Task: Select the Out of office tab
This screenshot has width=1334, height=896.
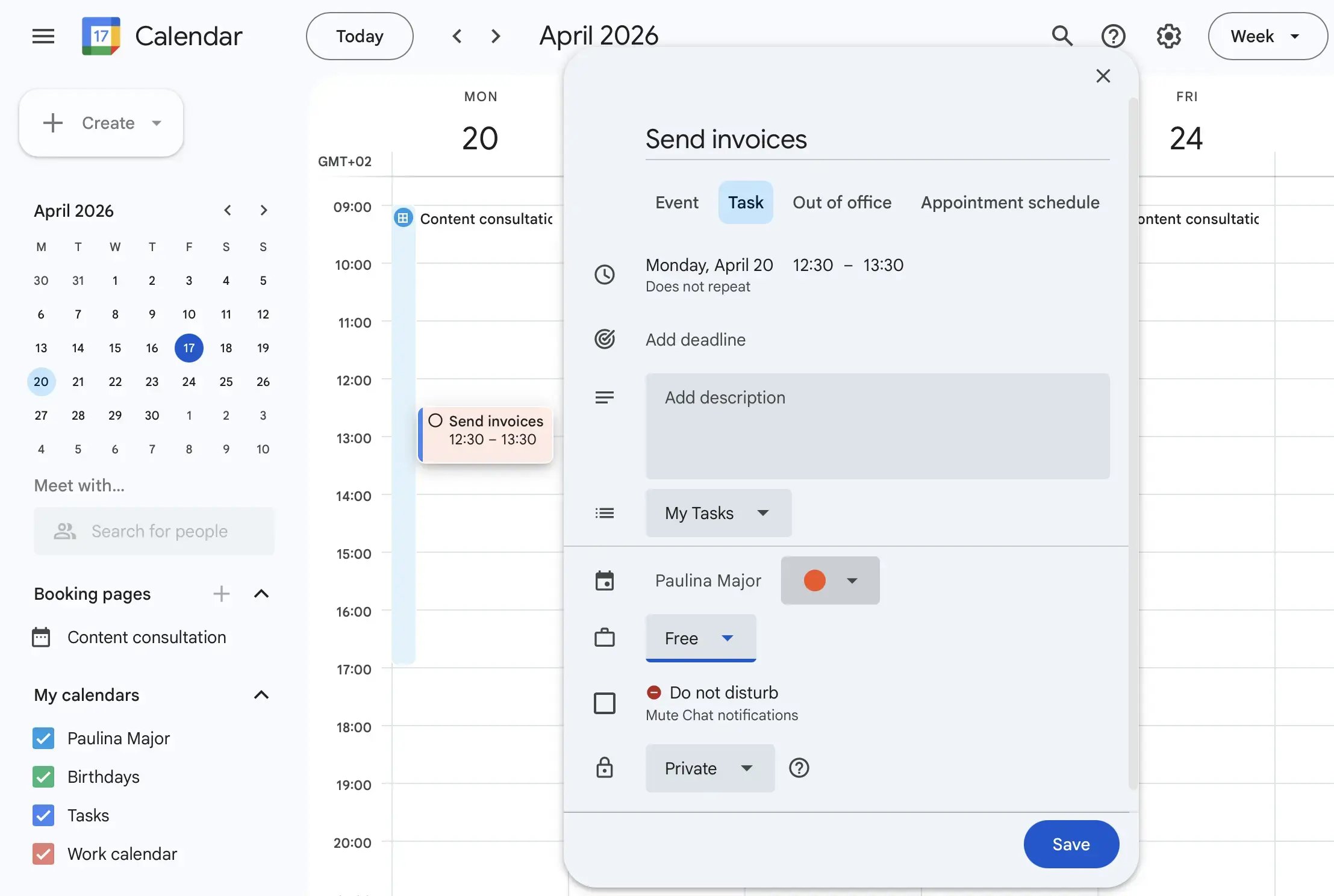Action: [x=842, y=202]
